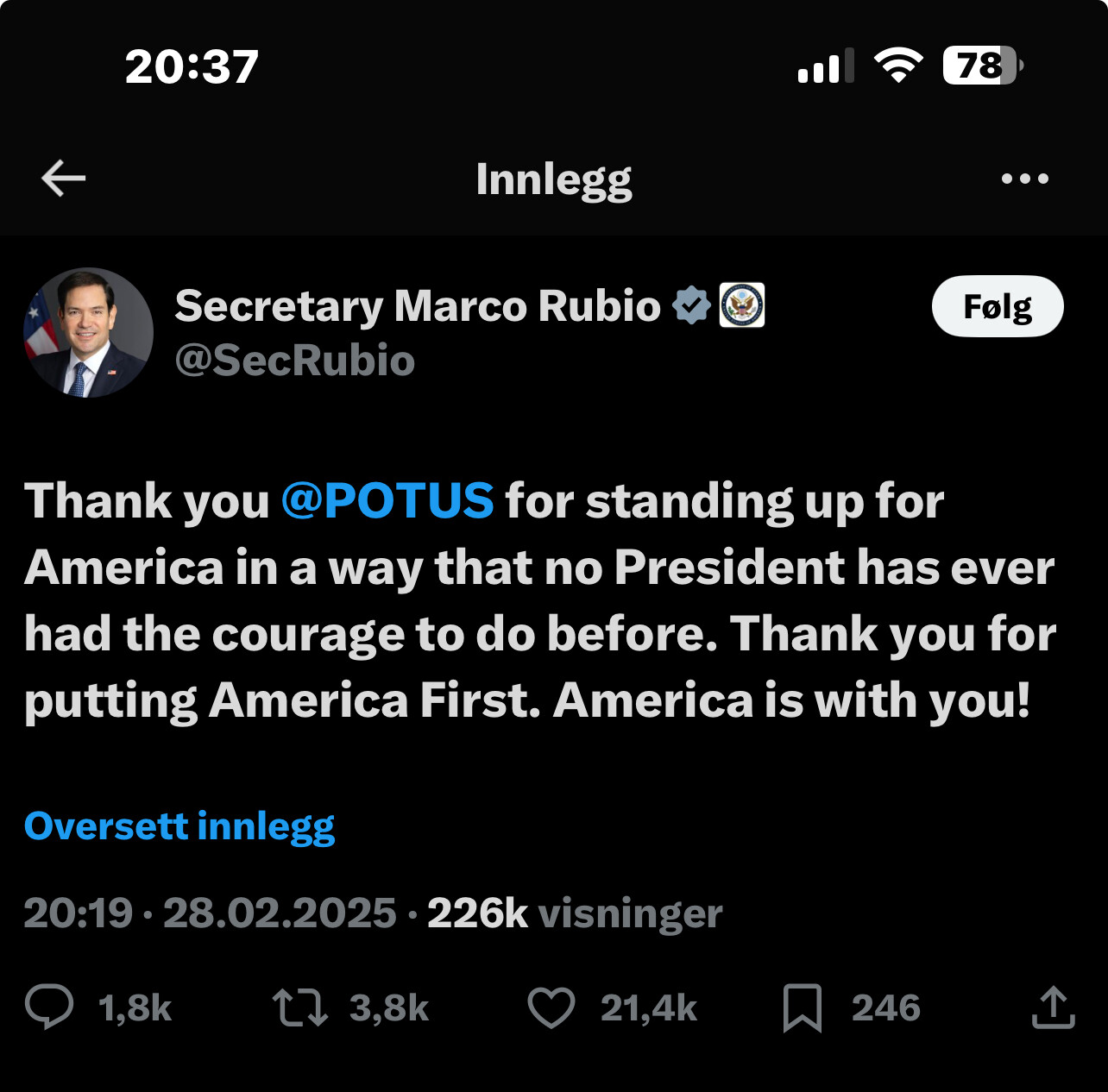
Task: Tap the reply speech bubble icon
Action: [x=49, y=1007]
